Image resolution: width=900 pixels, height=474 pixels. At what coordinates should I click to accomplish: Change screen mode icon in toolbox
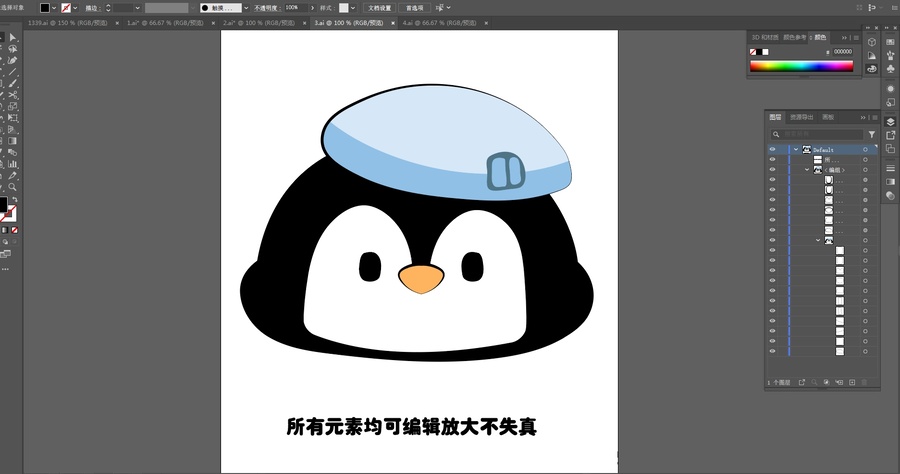pos(6,254)
